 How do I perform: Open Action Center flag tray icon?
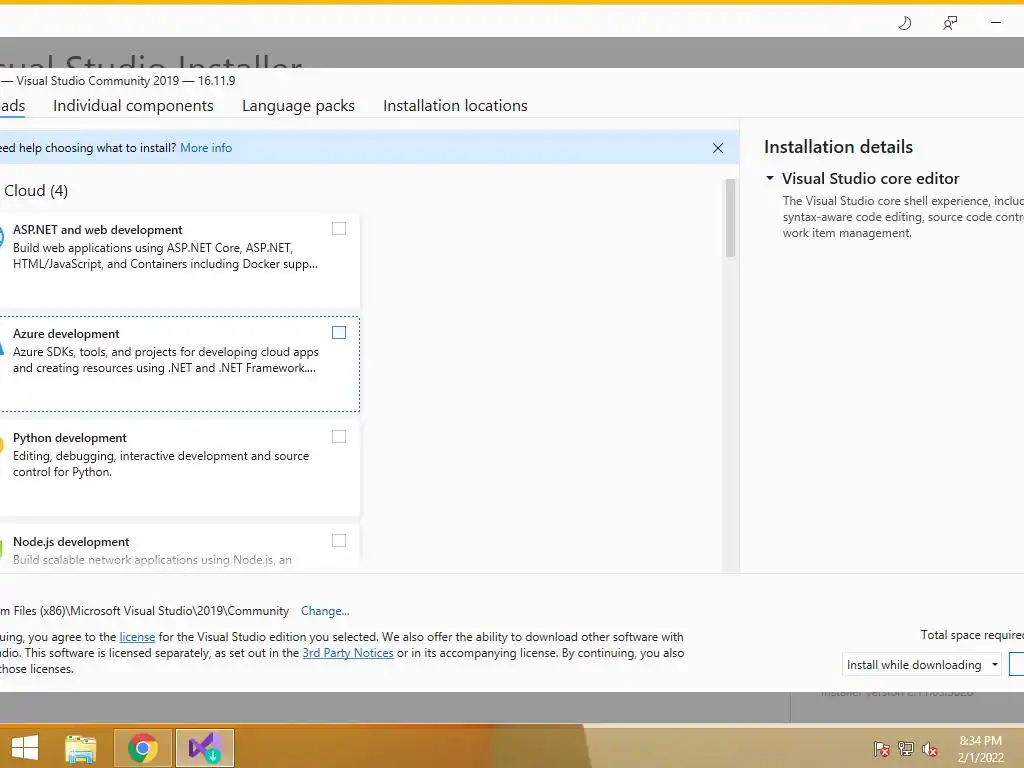(882, 749)
